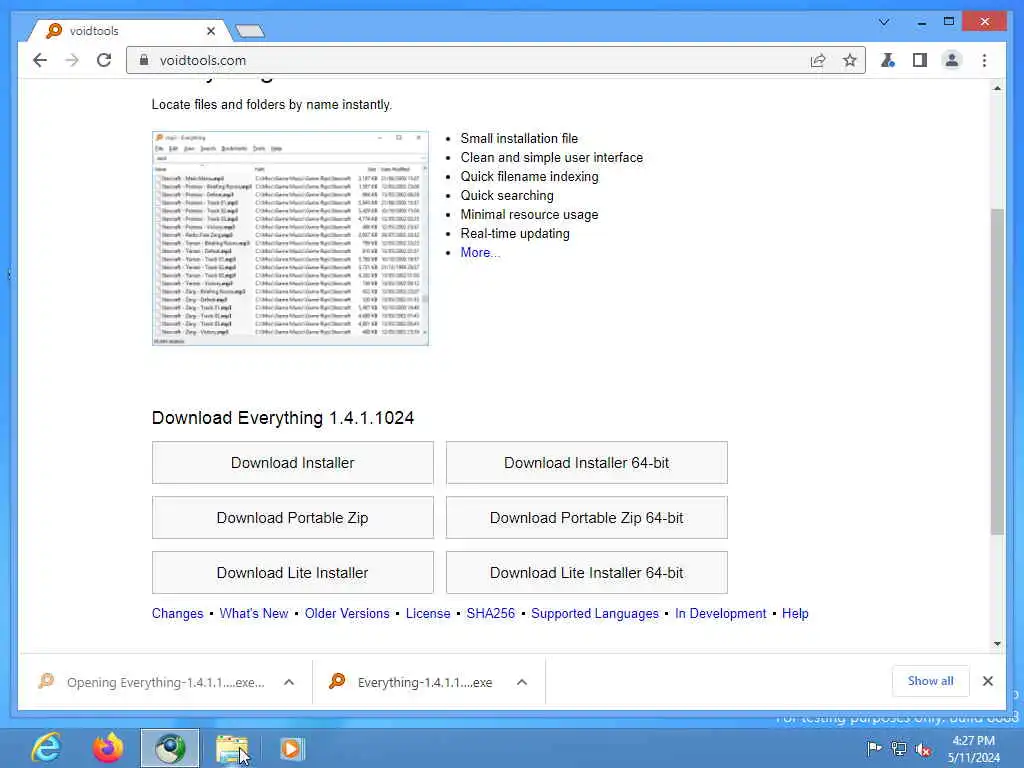Click the Chrome taskbar icon
Screen dimensions: 1024x768
170,748
